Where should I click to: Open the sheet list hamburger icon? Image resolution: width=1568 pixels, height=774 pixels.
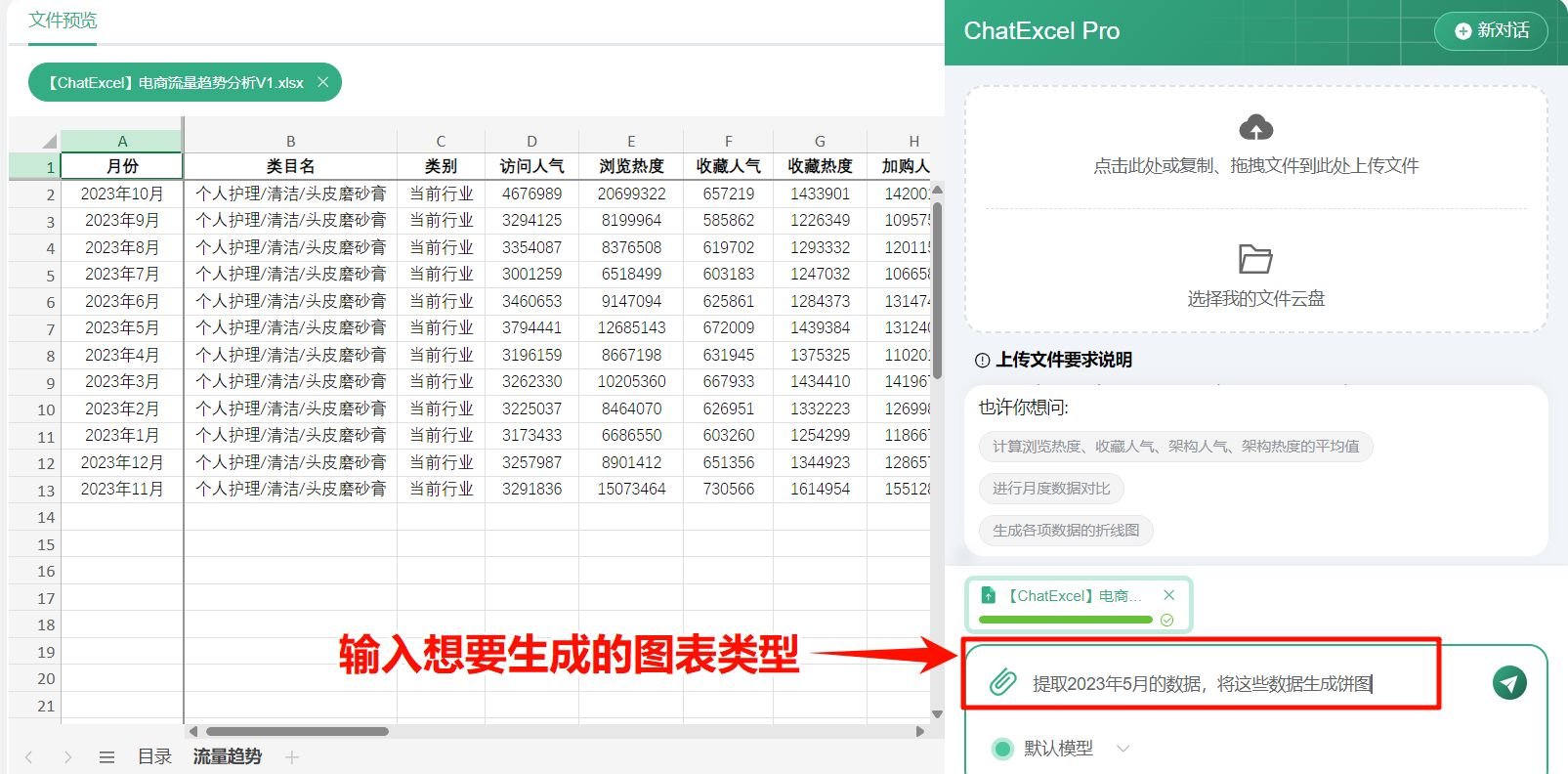[x=107, y=757]
